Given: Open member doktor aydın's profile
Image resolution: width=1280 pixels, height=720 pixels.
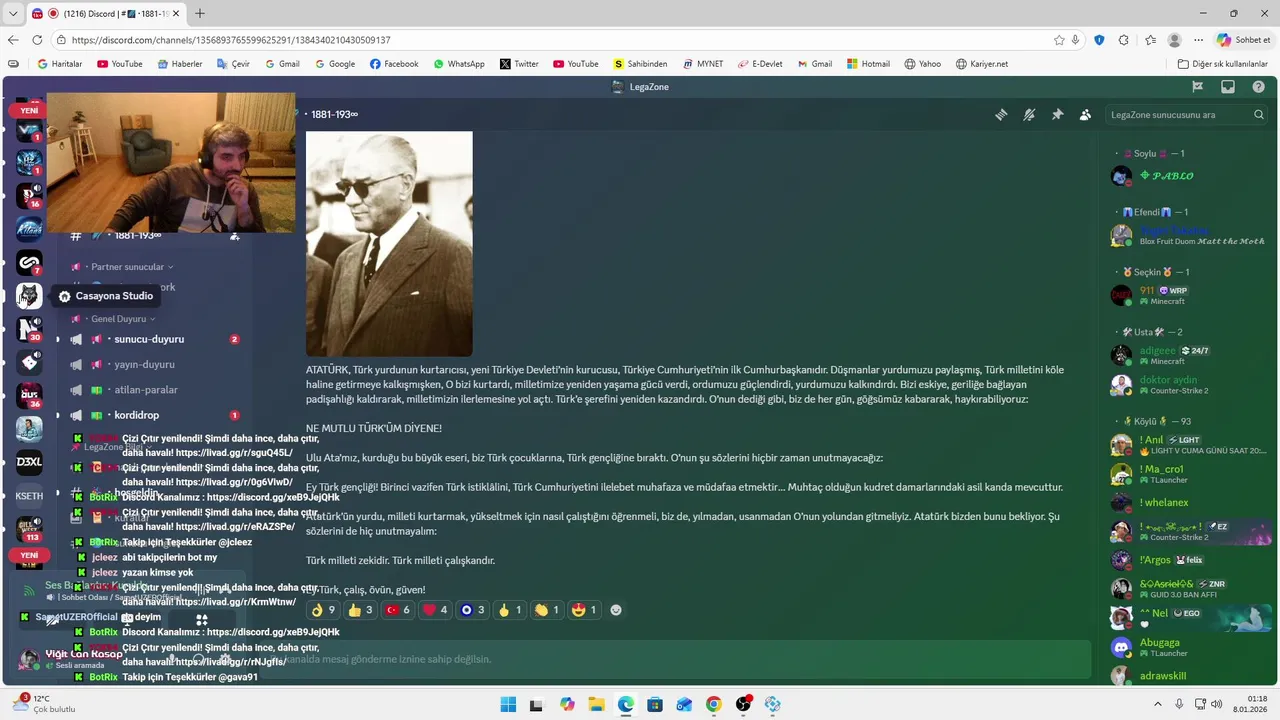Looking at the screenshot, I should click(x=1192, y=385).
